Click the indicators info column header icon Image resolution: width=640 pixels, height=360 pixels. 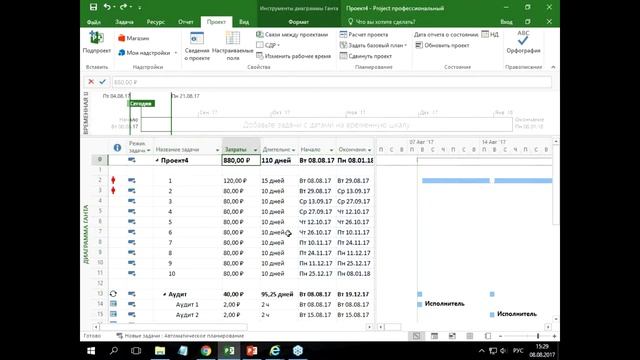[117, 148]
